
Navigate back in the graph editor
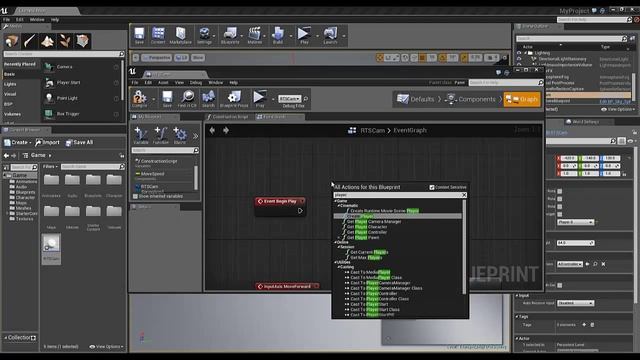212,130
